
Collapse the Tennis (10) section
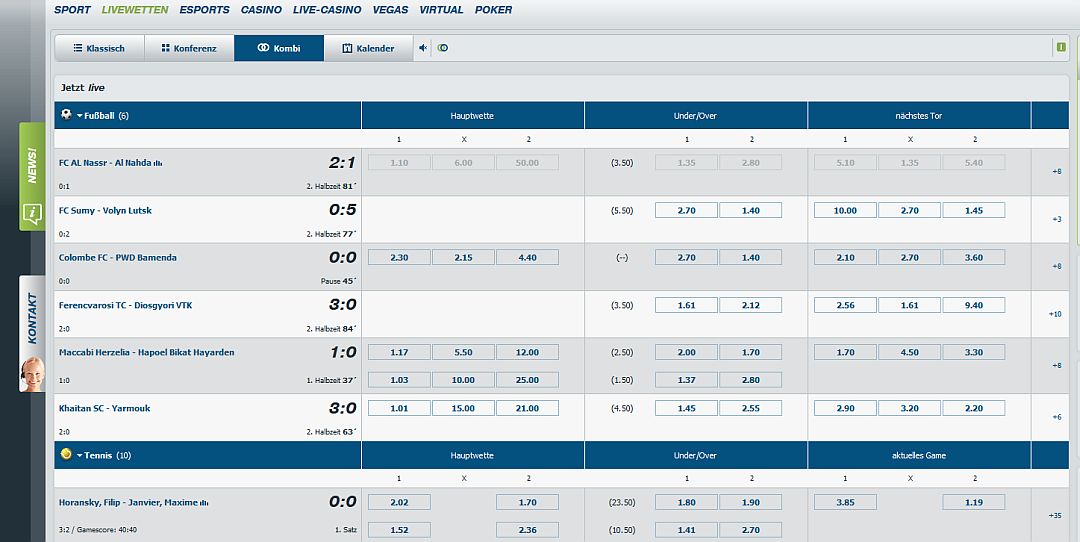coord(103,455)
